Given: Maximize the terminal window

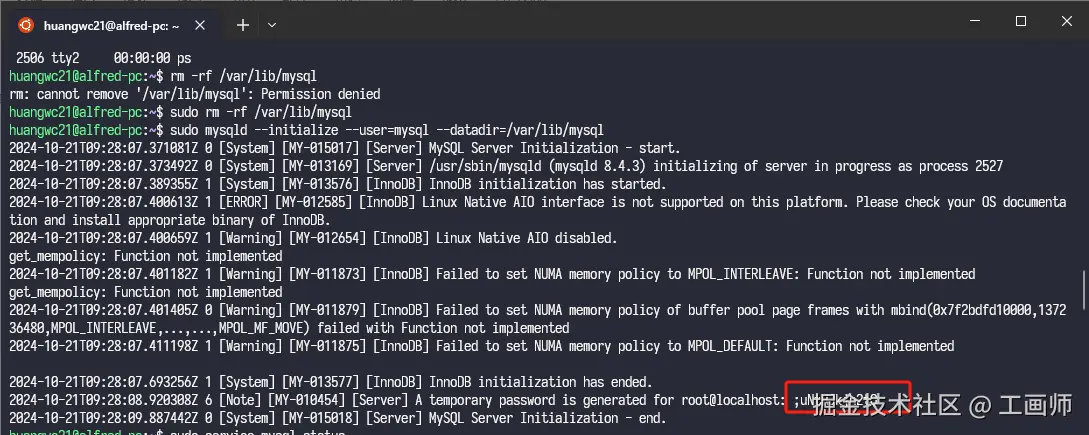Looking at the screenshot, I should tap(1020, 22).
